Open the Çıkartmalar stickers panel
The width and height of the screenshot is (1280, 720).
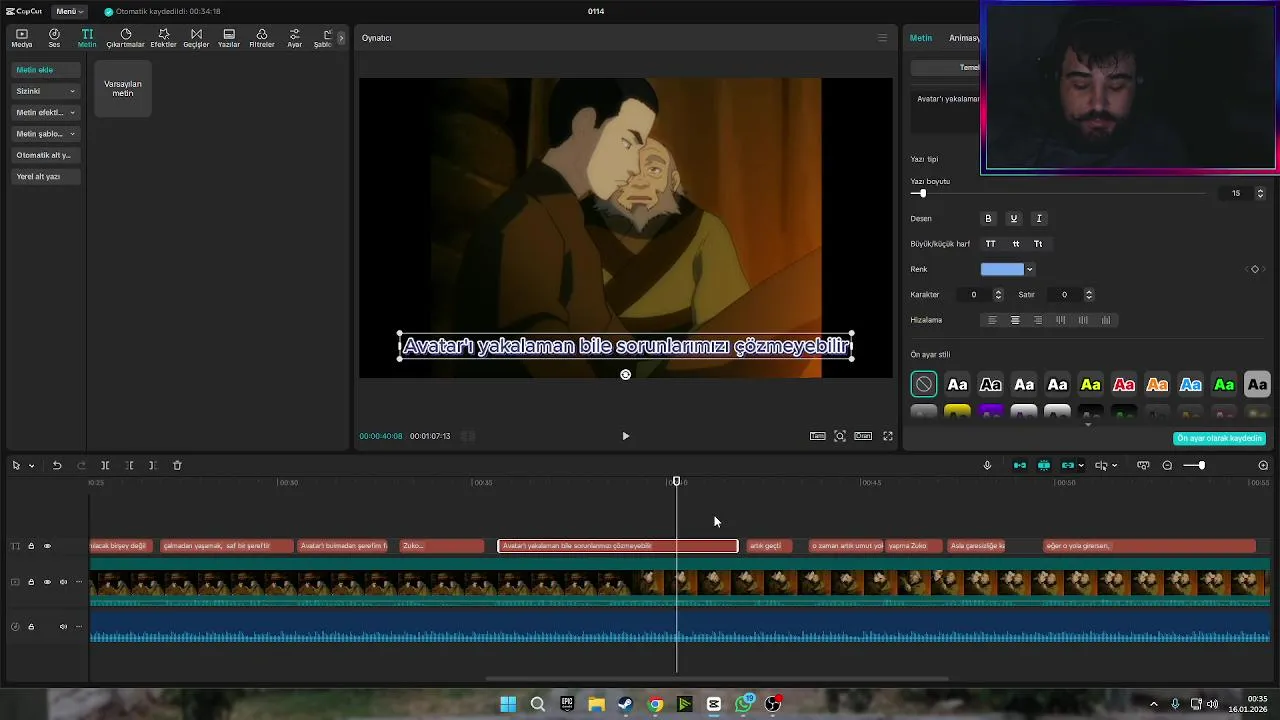pyautogui.click(x=125, y=38)
